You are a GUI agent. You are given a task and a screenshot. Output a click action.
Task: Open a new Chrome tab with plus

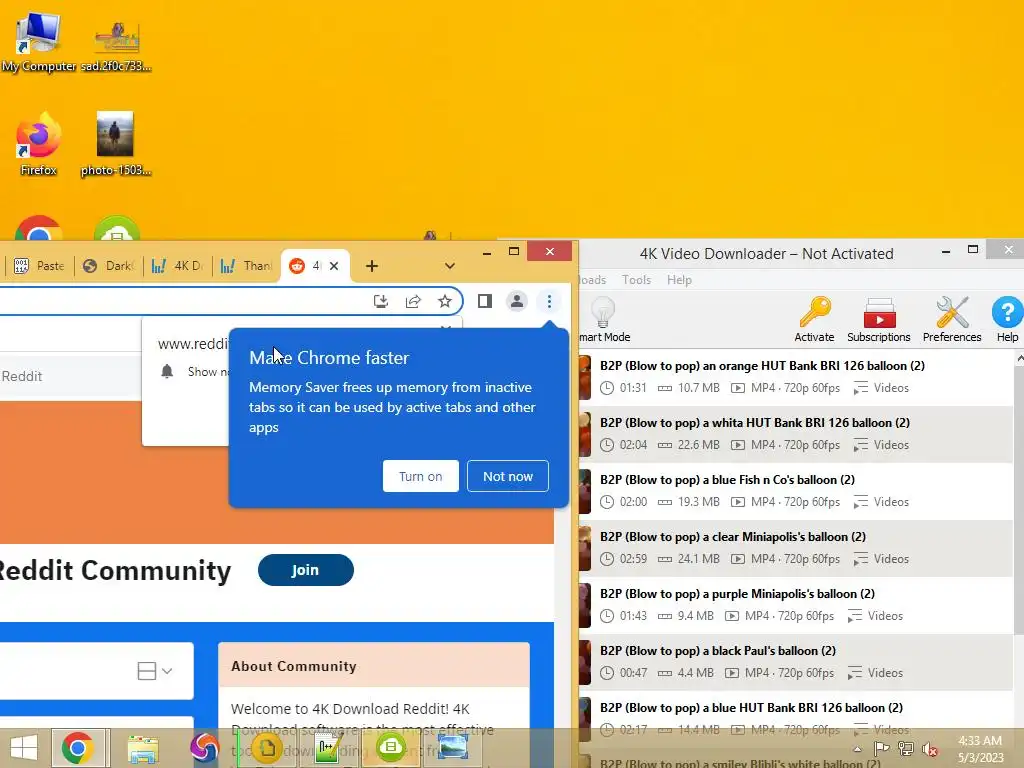(372, 266)
